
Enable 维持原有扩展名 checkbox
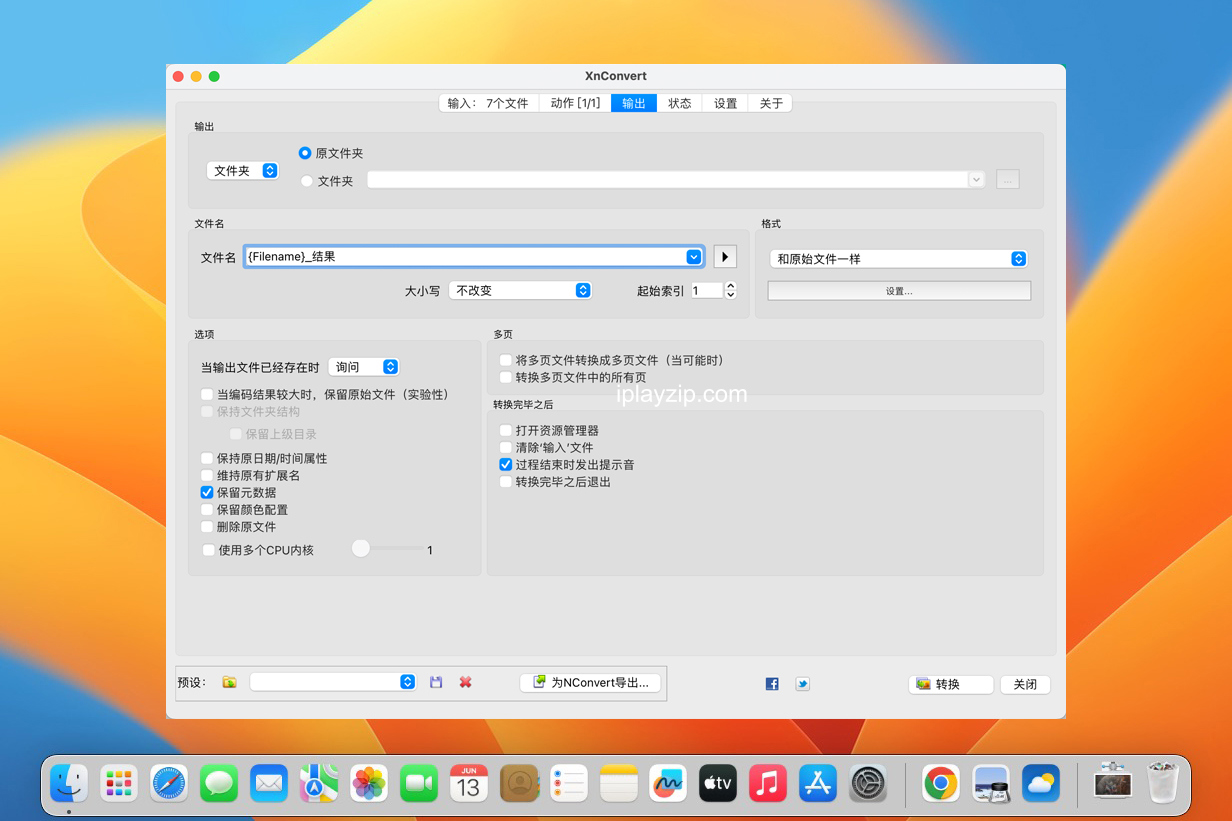pyautogui.click(x=208, y=475)
